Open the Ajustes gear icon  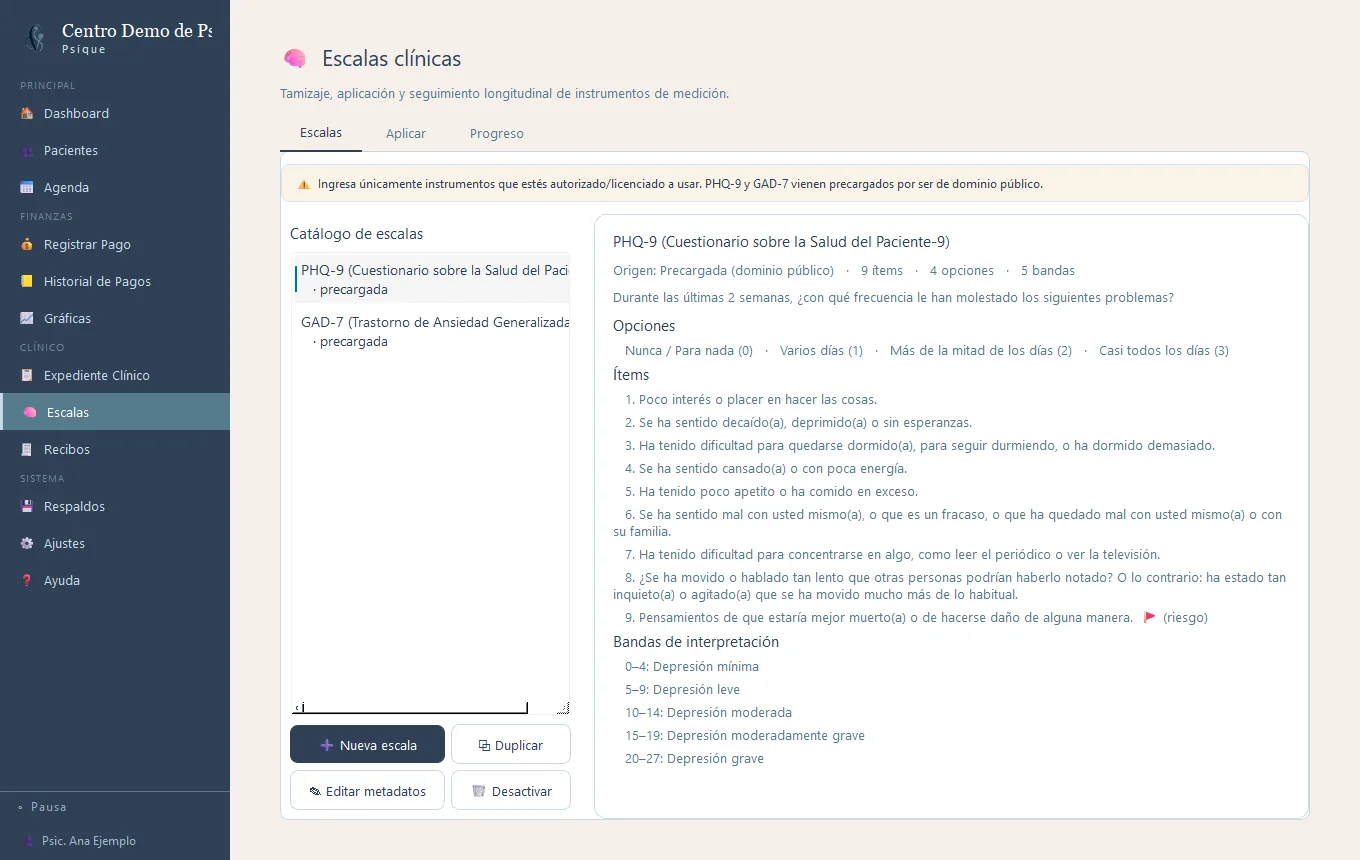[x=27, y=544]
